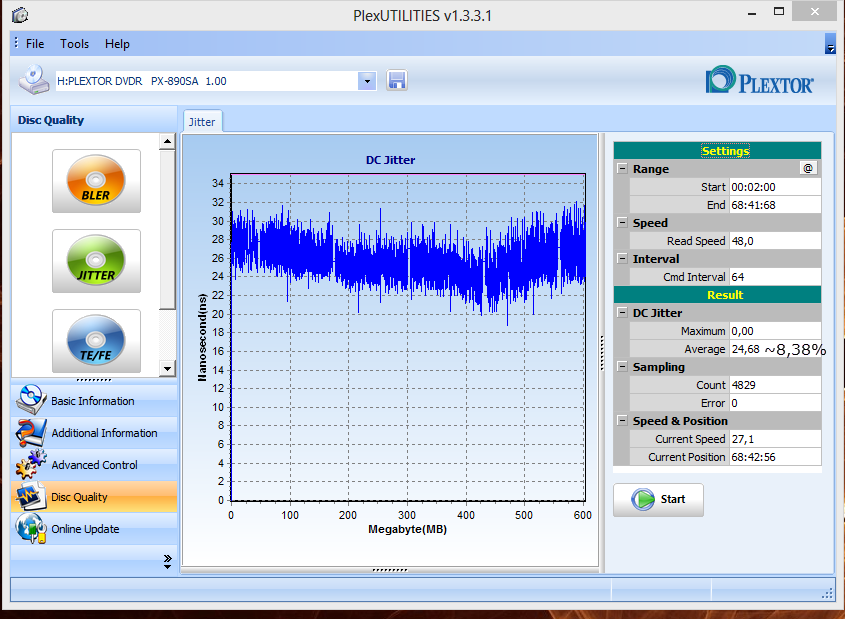Open the drive selection dropdown arrow
The width and height of the screenshot is (845, 619).
367,81
